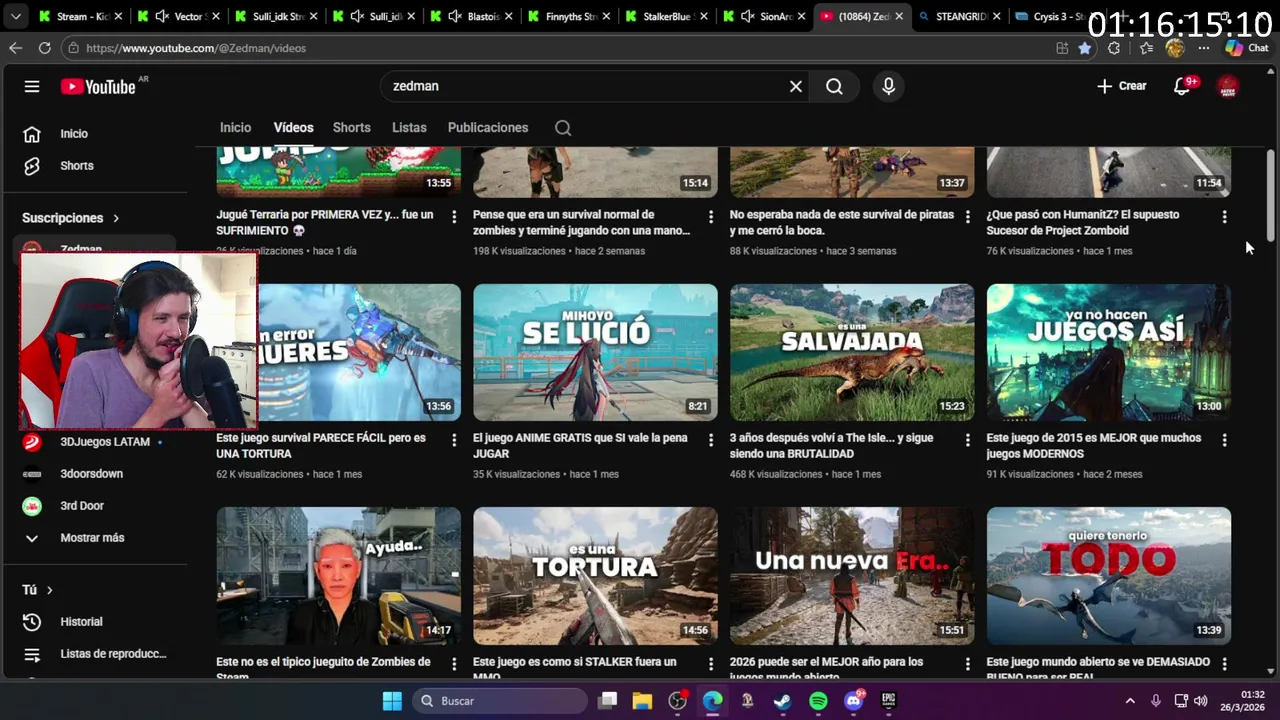Viewport: 1280px width, 720px height.
Task: Expand Suscripciones section chevron
Action: pos(116,218)
